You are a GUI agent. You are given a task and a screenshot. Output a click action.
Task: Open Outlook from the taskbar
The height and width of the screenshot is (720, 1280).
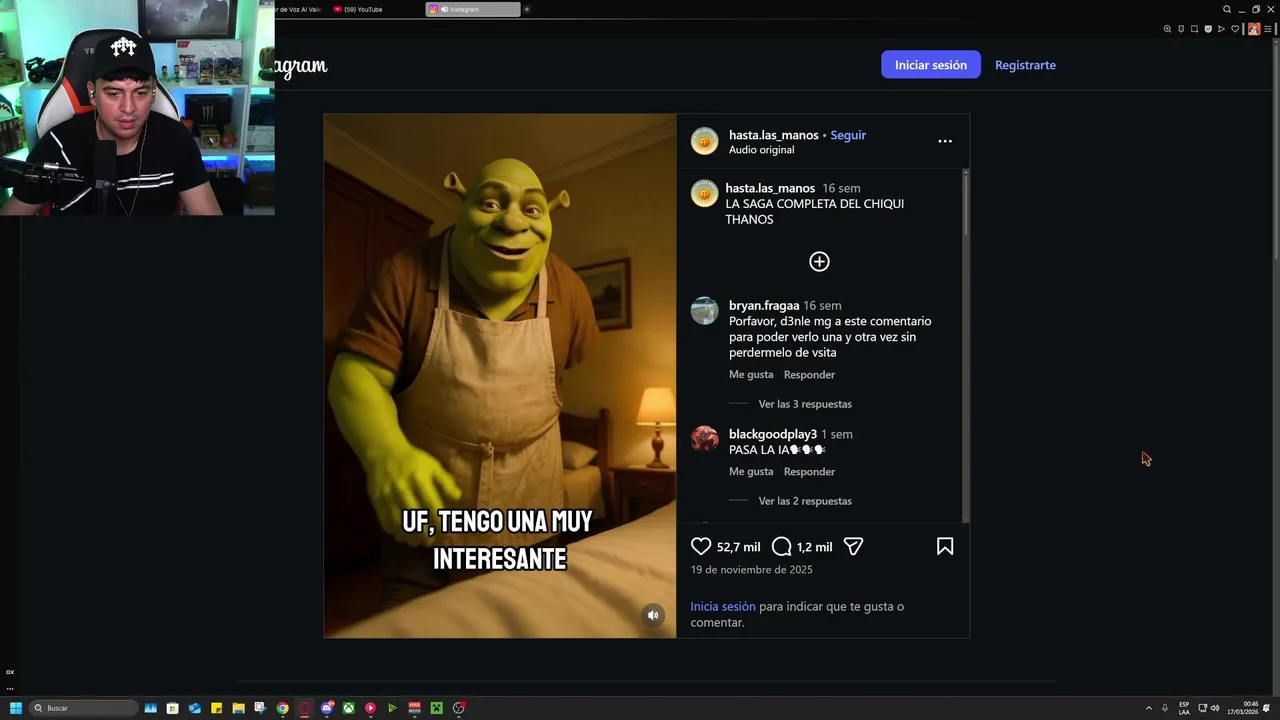[194, 708]
